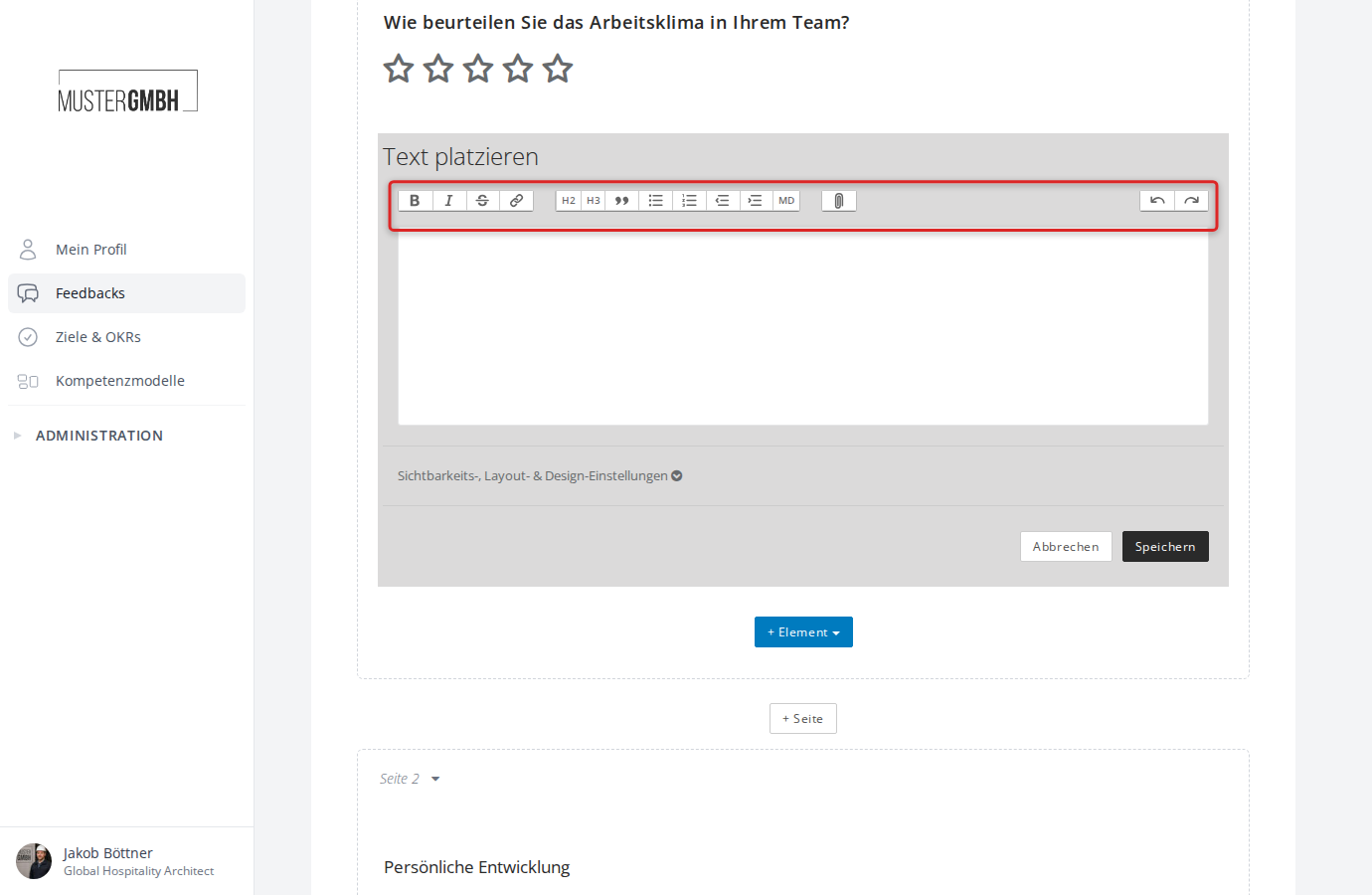
Task: Click the 'Global Hospitality Architect' subtitle
Action: pos(139,871)
